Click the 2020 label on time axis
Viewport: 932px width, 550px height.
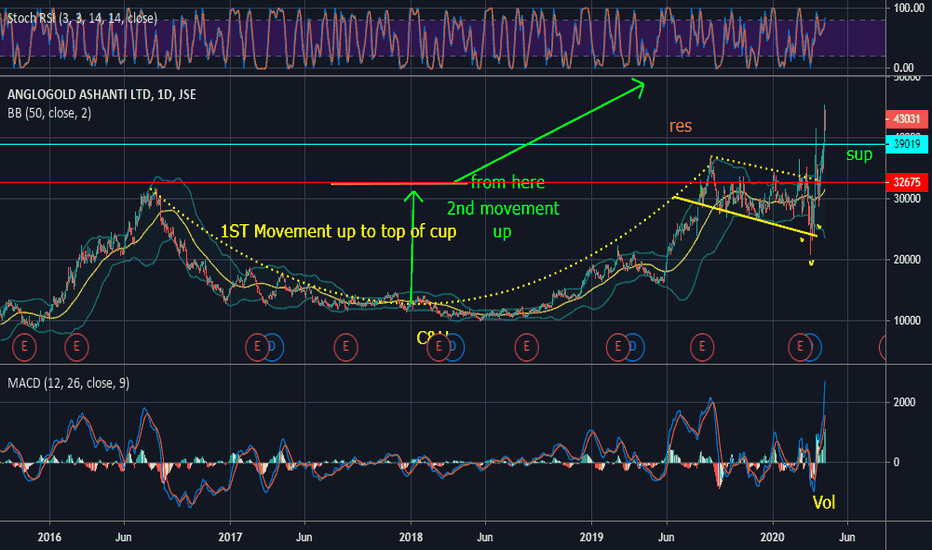773,538
